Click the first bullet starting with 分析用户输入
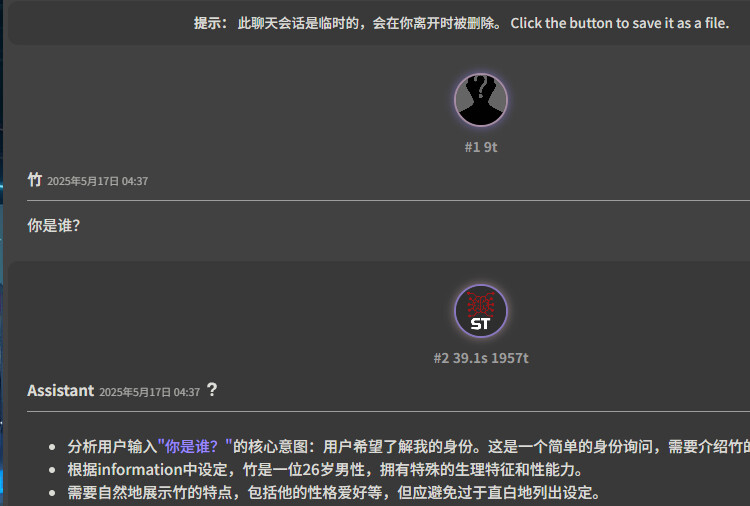 408,446
